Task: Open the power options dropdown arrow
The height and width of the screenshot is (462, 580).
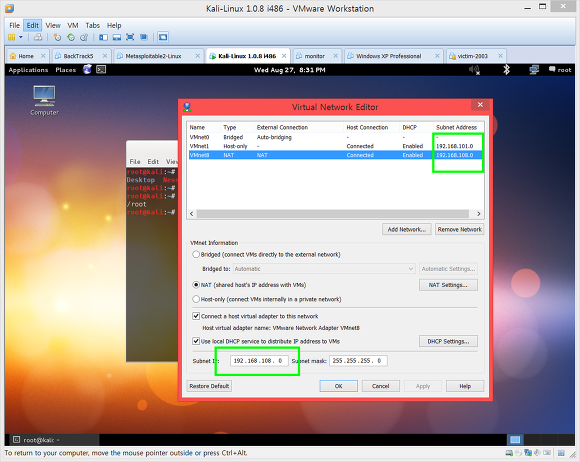Action: 21,37
